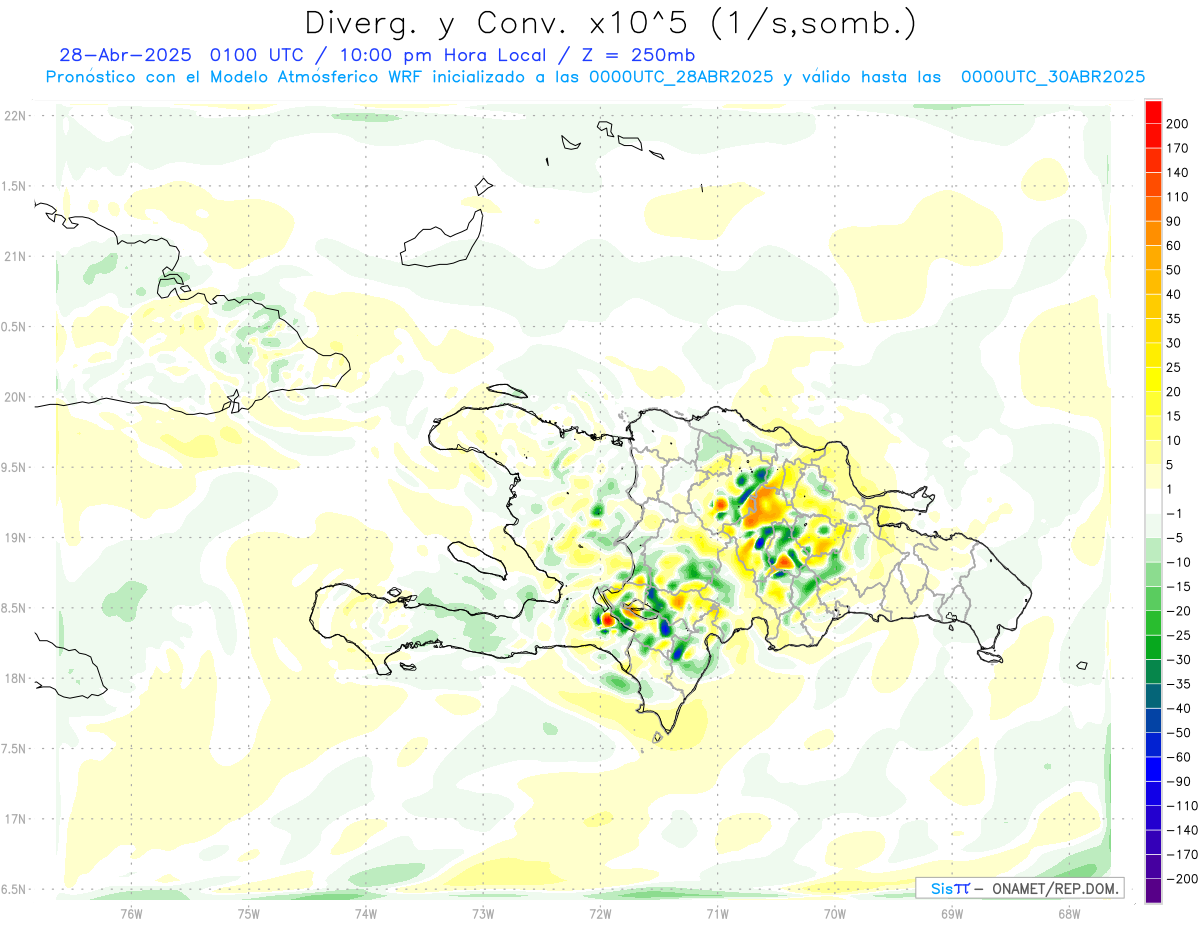The image size is (1200, 927).
Task: Click the 22N latitude label
Action: pos(15,115)
